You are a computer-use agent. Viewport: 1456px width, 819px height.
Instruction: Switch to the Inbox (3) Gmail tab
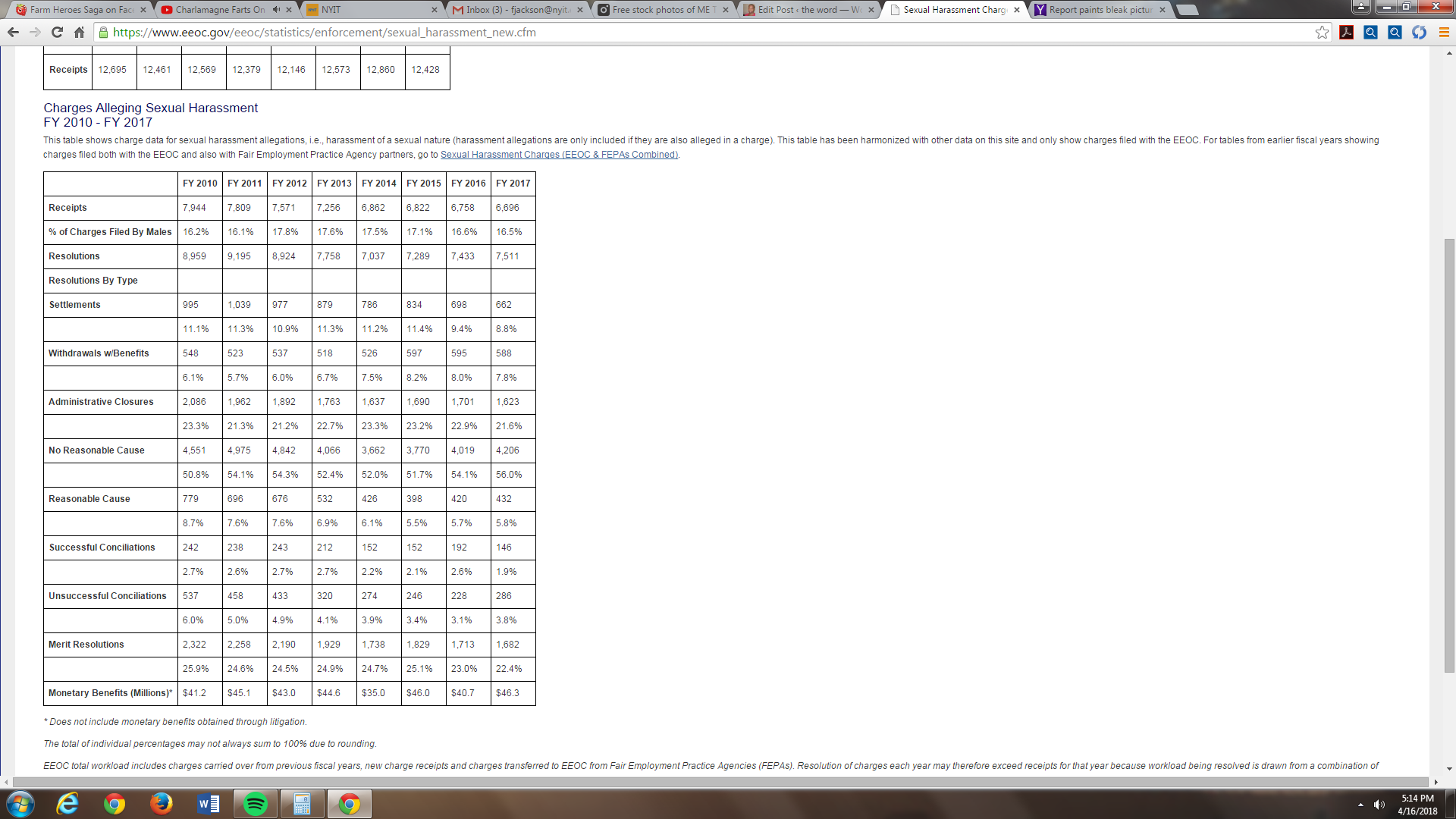click(516, 10)
